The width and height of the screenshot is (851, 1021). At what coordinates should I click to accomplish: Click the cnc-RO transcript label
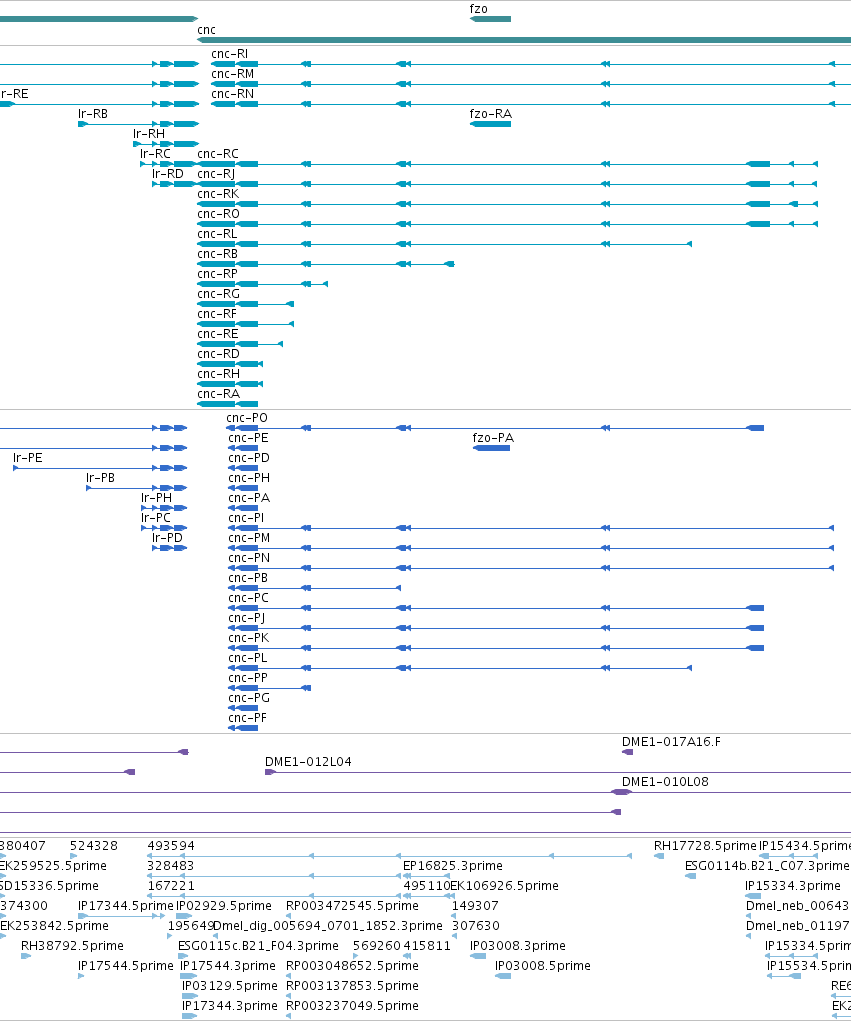tap(219, 214)
